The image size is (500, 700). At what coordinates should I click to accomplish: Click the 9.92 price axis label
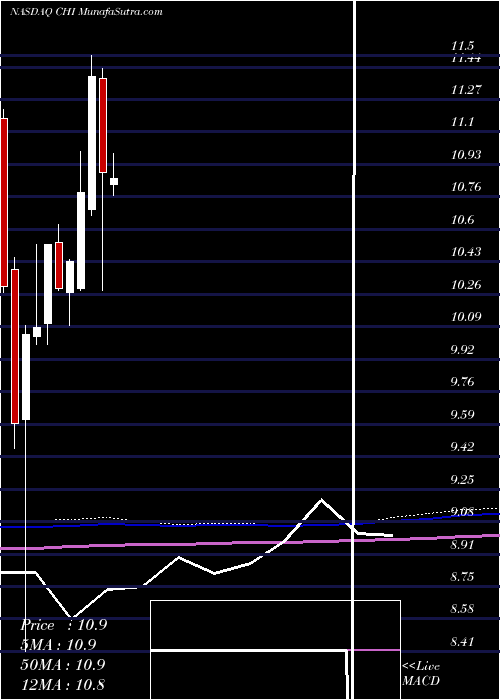tap(462, 349)
